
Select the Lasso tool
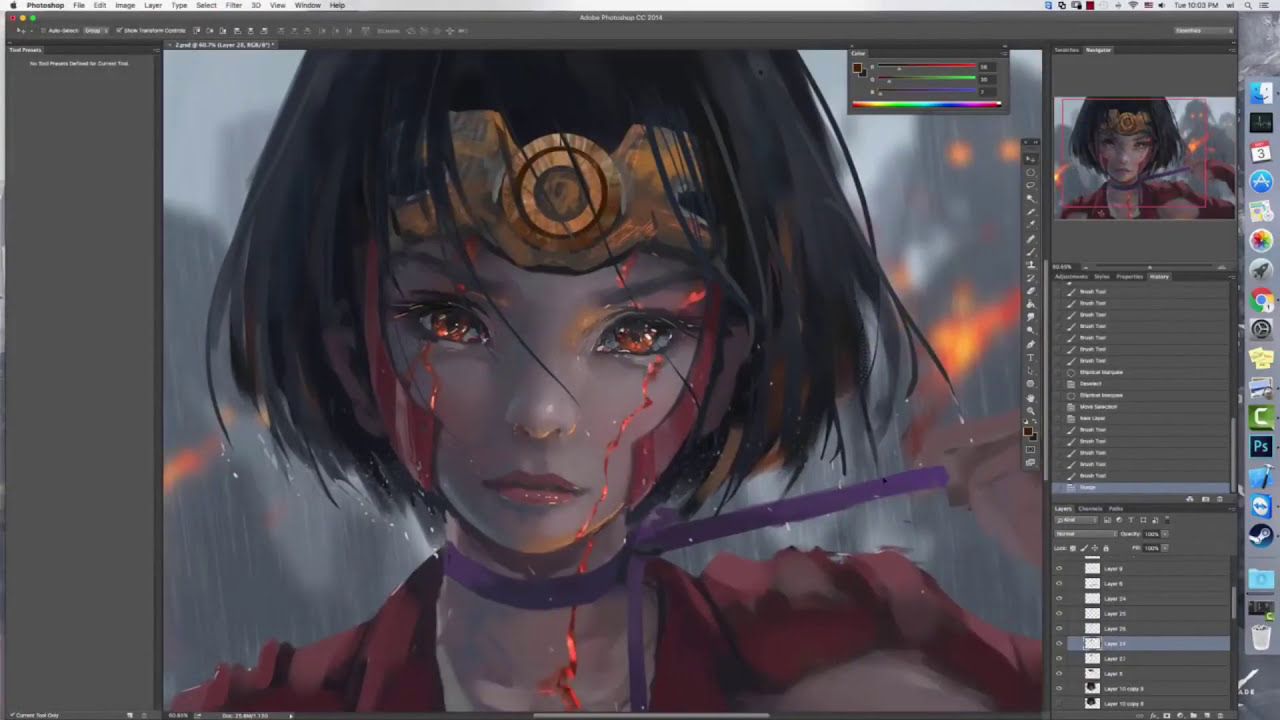pos(1030,185)
